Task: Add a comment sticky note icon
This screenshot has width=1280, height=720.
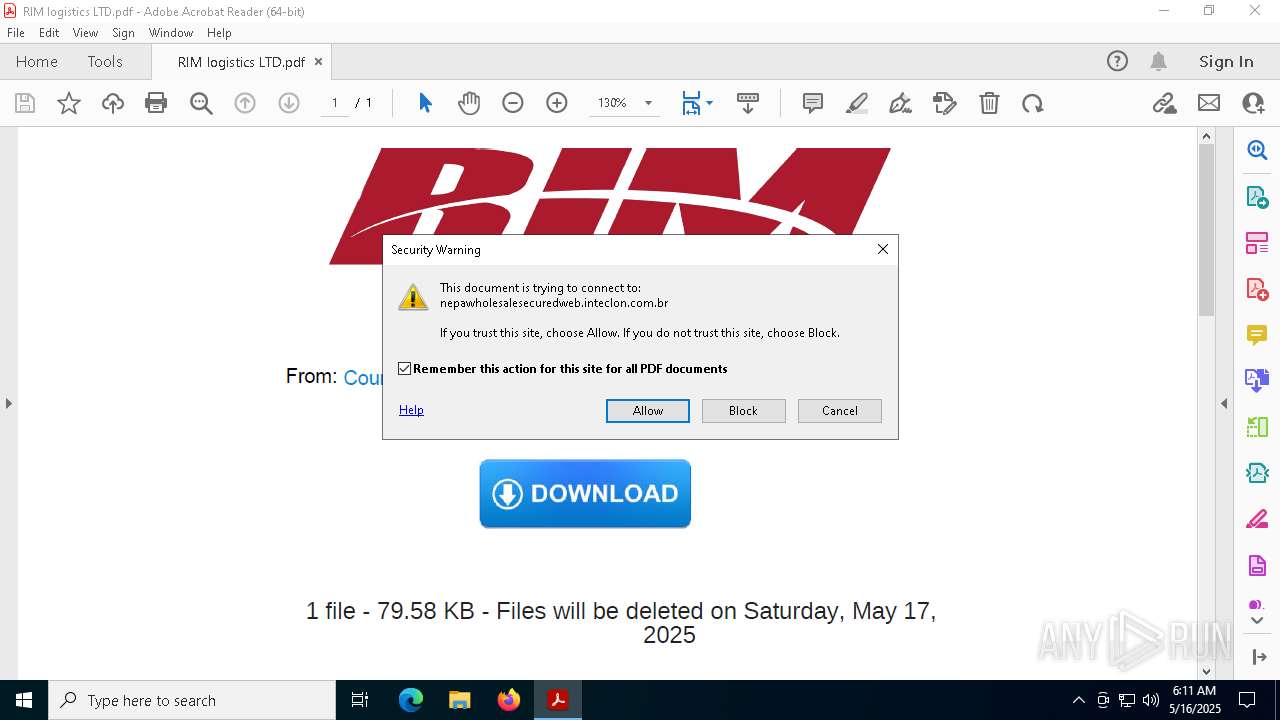Action: point(813,103)
